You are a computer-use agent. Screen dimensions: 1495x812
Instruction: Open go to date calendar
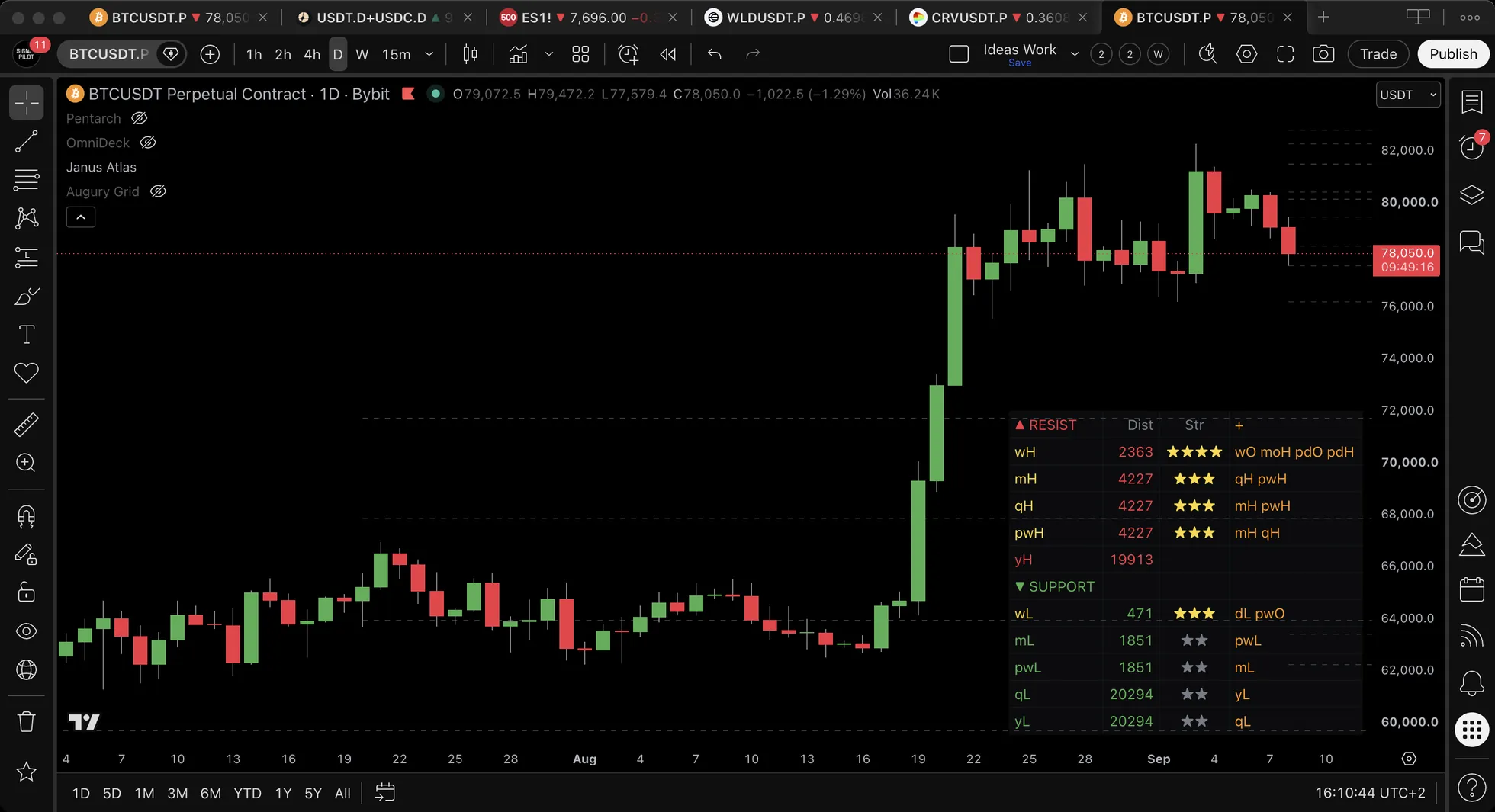(385, 793)
